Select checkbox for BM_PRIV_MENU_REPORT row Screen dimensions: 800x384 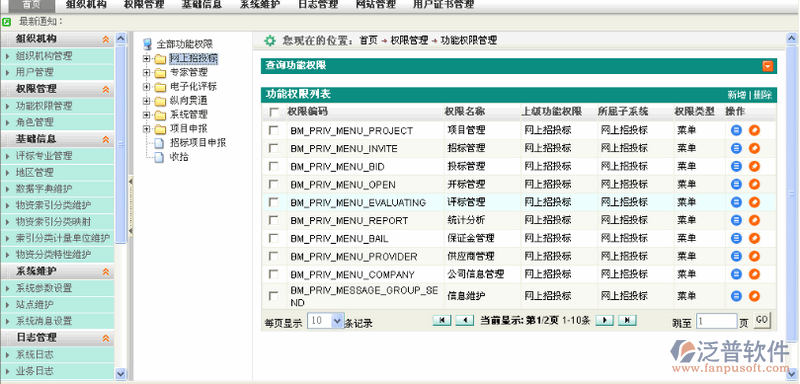(x=274, y=220)
